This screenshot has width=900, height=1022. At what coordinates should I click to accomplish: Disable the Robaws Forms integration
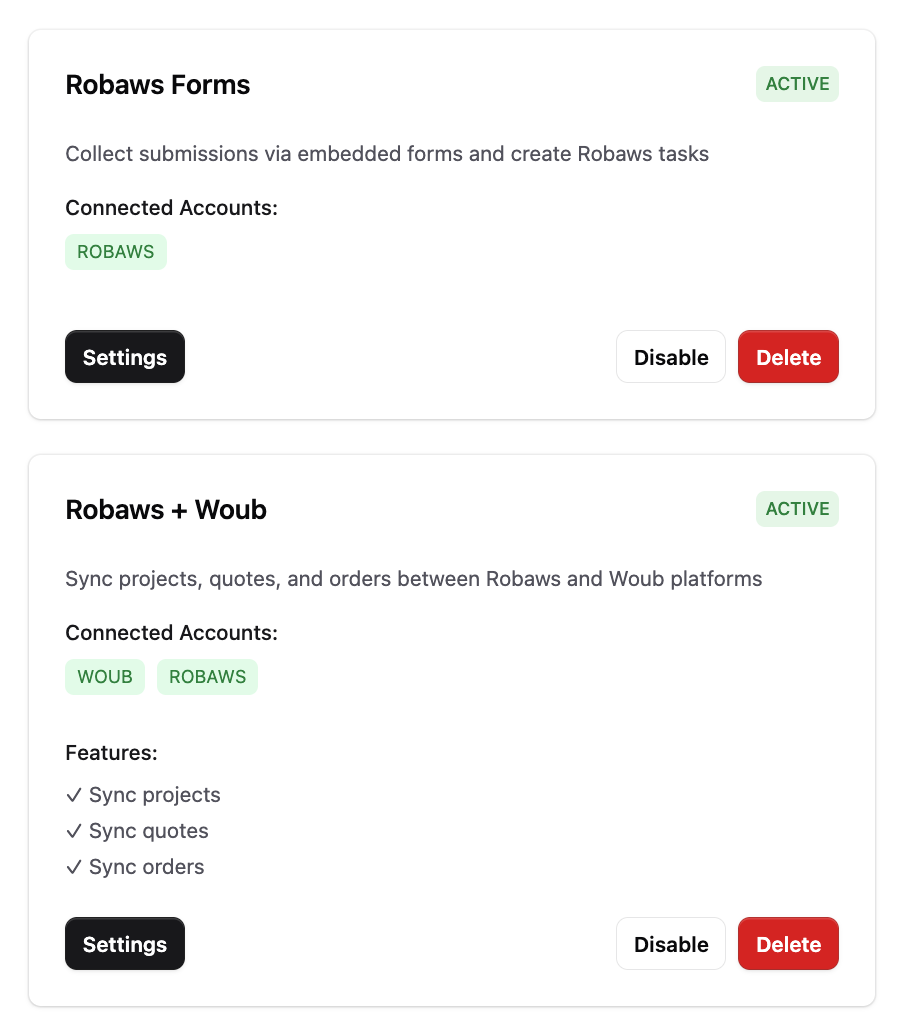(671, 357)
